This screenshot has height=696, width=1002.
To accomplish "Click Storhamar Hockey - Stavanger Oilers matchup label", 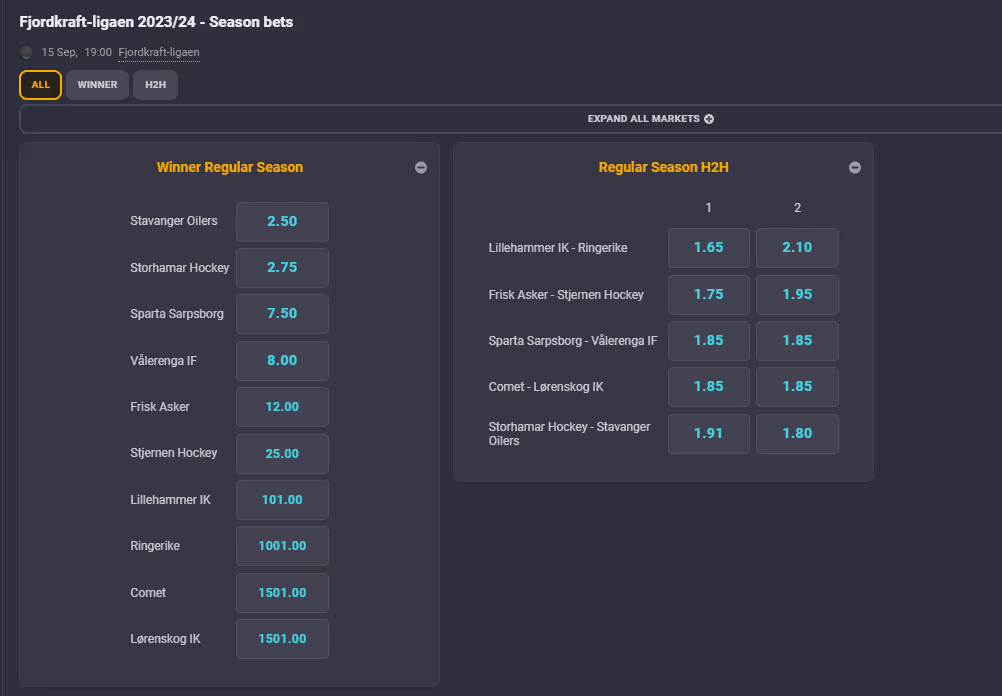I will tap(569, 434).
